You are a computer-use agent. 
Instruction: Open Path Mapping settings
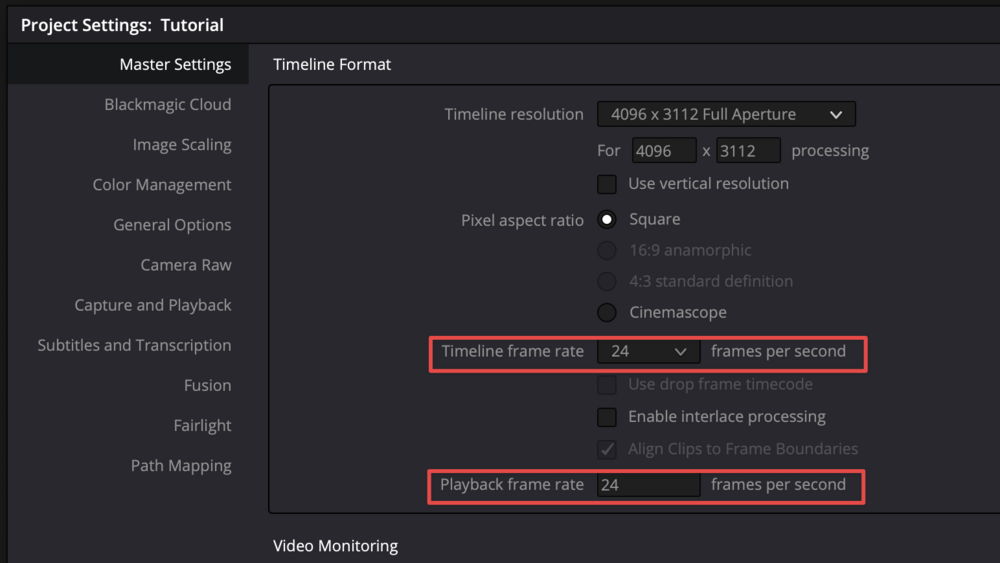[180, 466]
